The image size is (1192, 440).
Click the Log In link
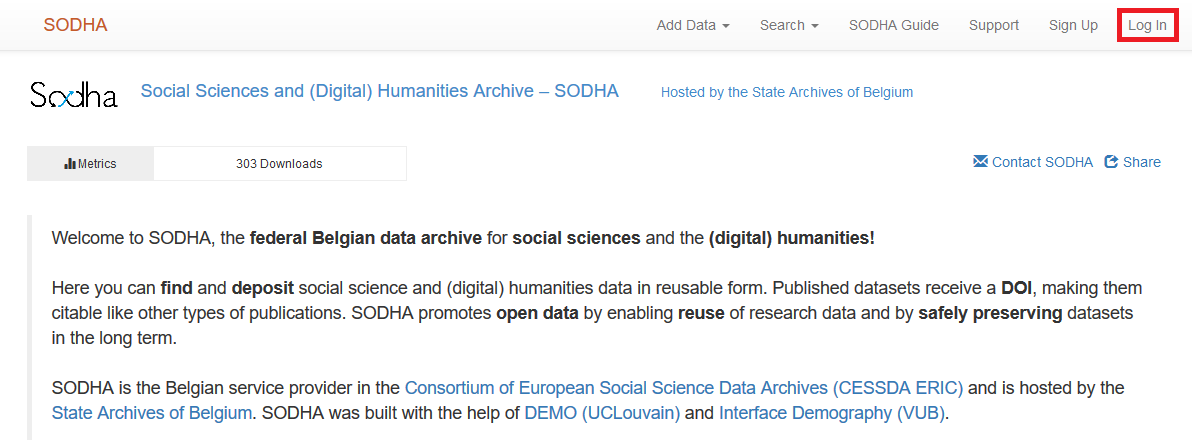point(1147,25)
